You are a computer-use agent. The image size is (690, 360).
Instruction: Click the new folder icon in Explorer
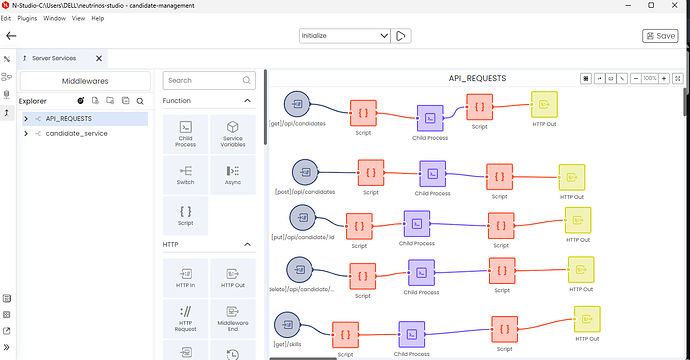(x=110, y=101)
